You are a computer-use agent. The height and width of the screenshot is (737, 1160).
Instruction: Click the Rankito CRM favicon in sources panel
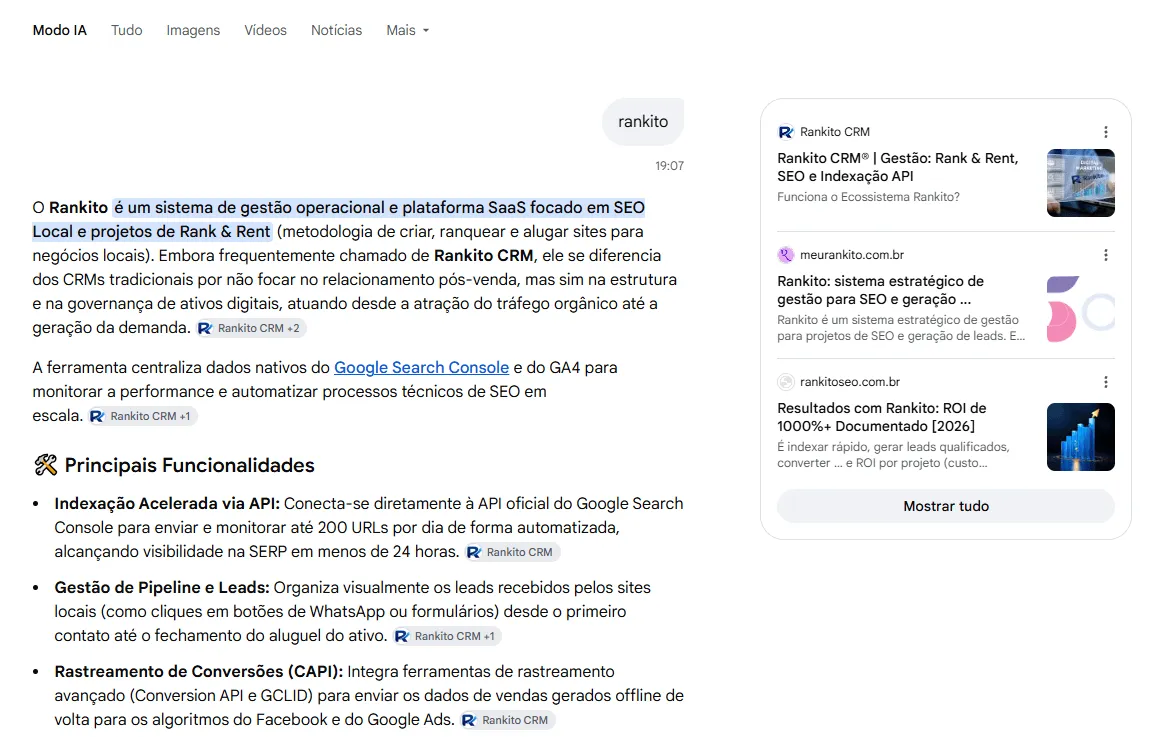(x=786, y=132)
